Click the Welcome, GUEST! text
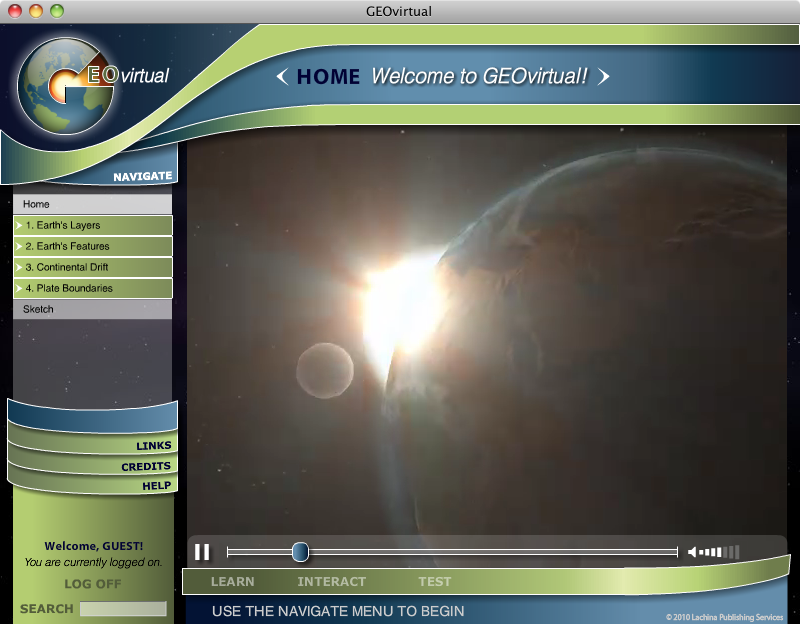Viewport: 800px width, 624px height. 93,546
